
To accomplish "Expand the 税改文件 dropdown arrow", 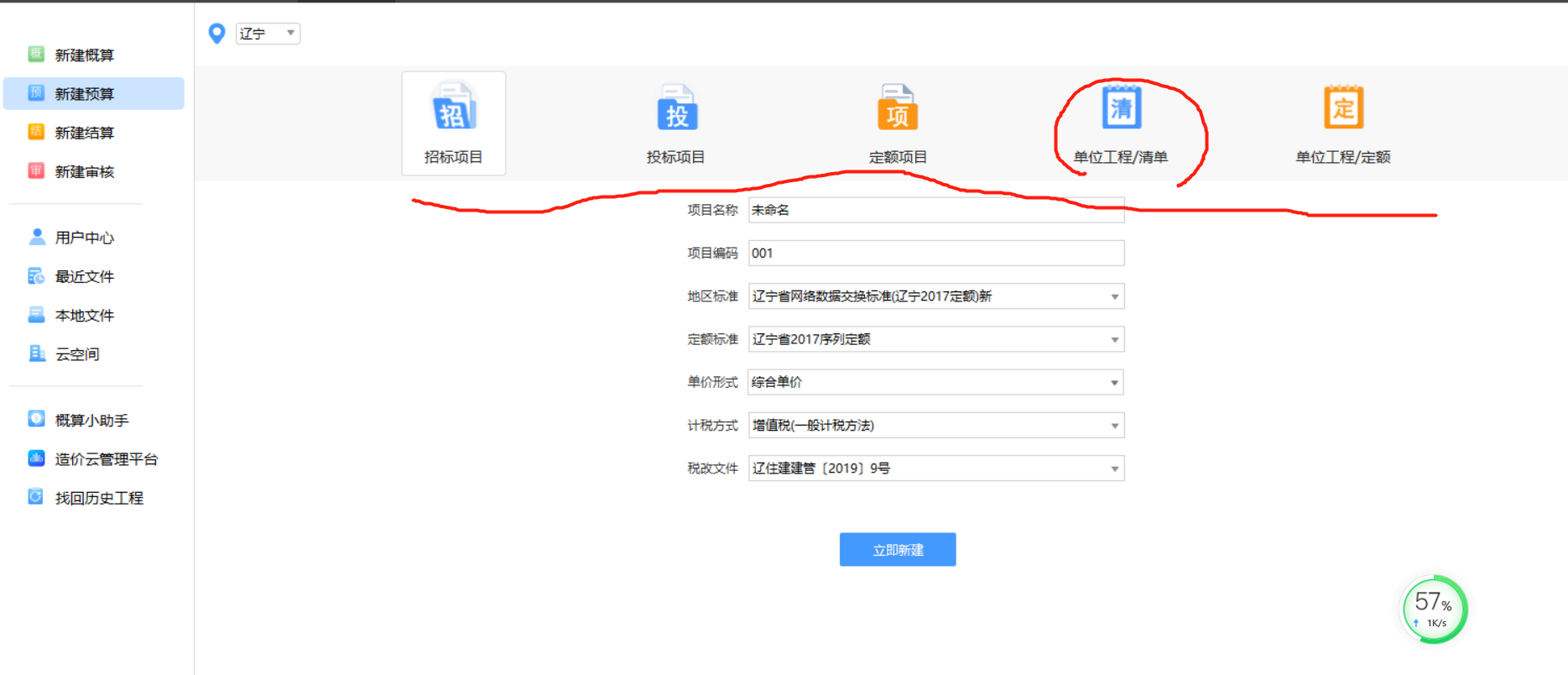I will coord(1115,468).
